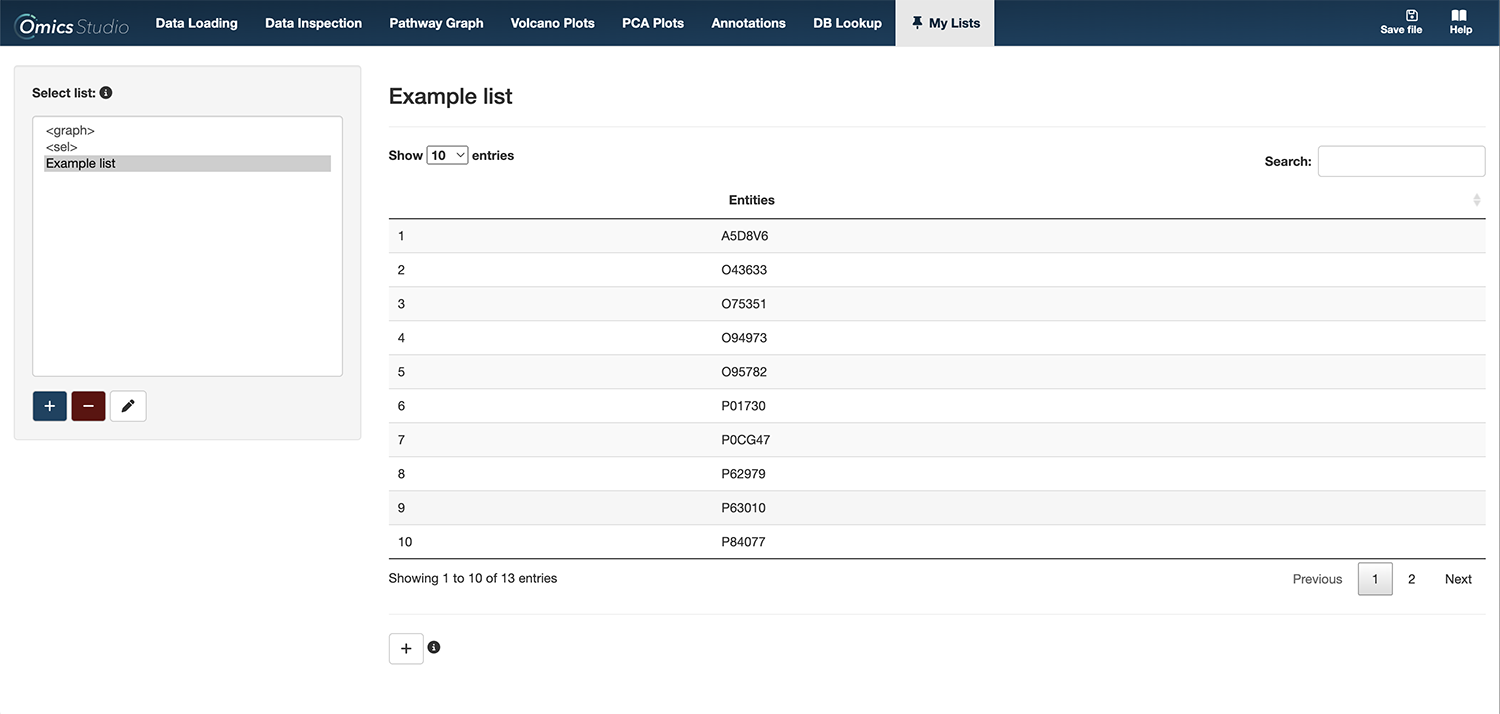Click the Next pagination link

tap(1458, 579)
